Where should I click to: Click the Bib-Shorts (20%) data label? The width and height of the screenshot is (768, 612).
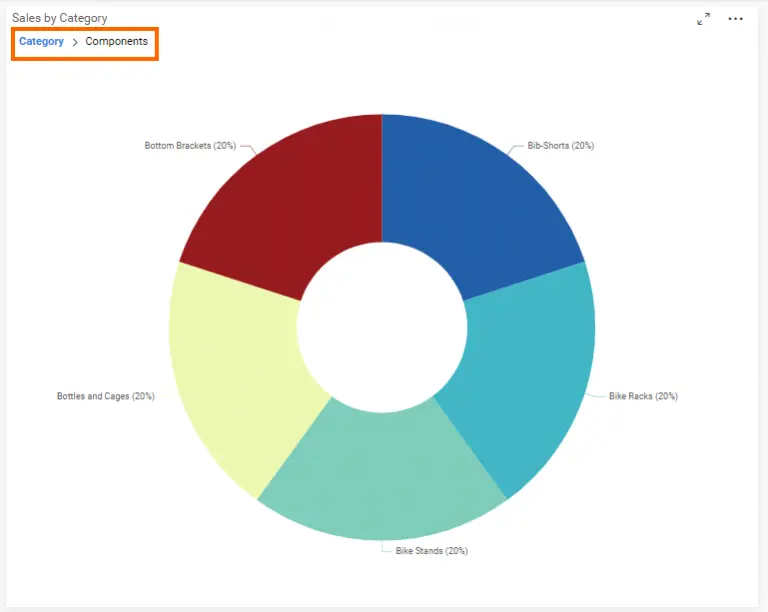click(561, 146)
